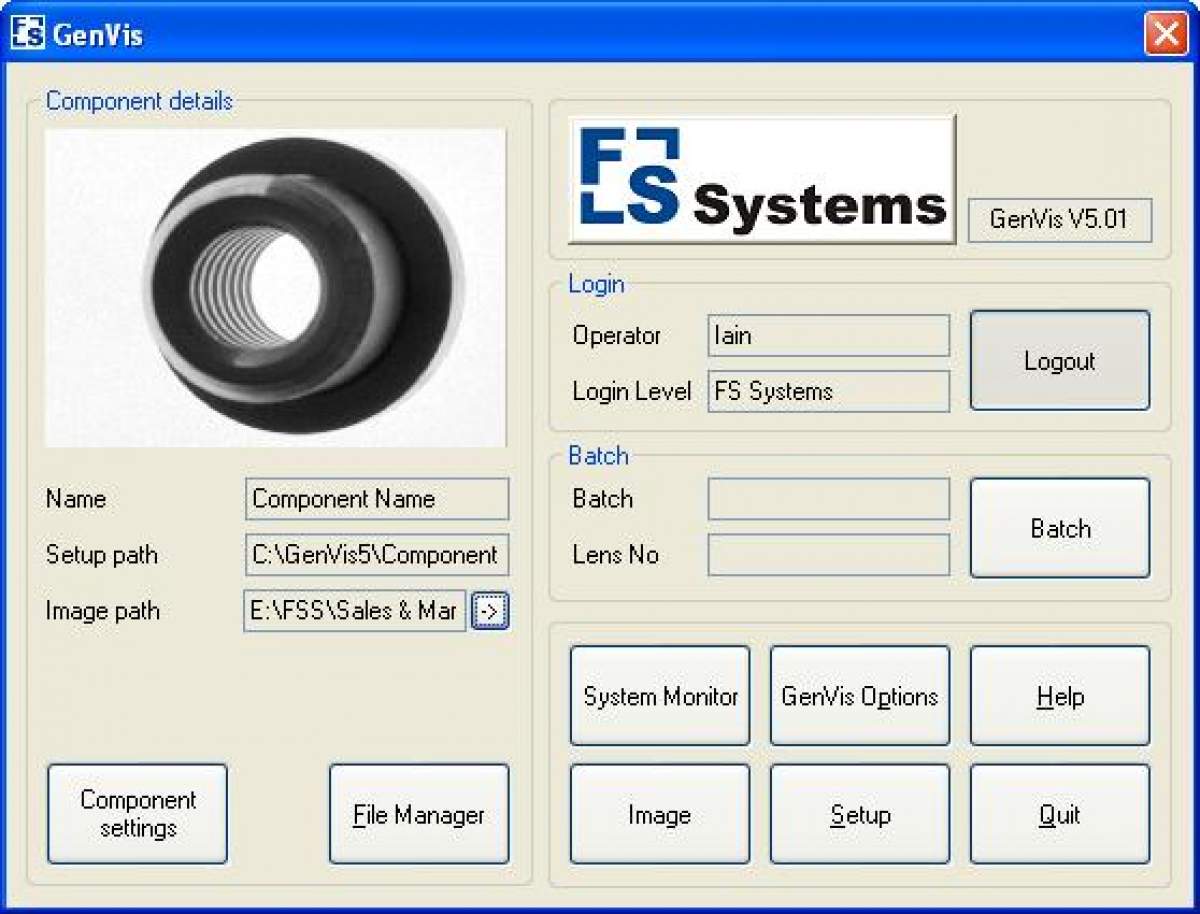Click the Setup path label
1200x914 pixels.
(x=102, y=555)
